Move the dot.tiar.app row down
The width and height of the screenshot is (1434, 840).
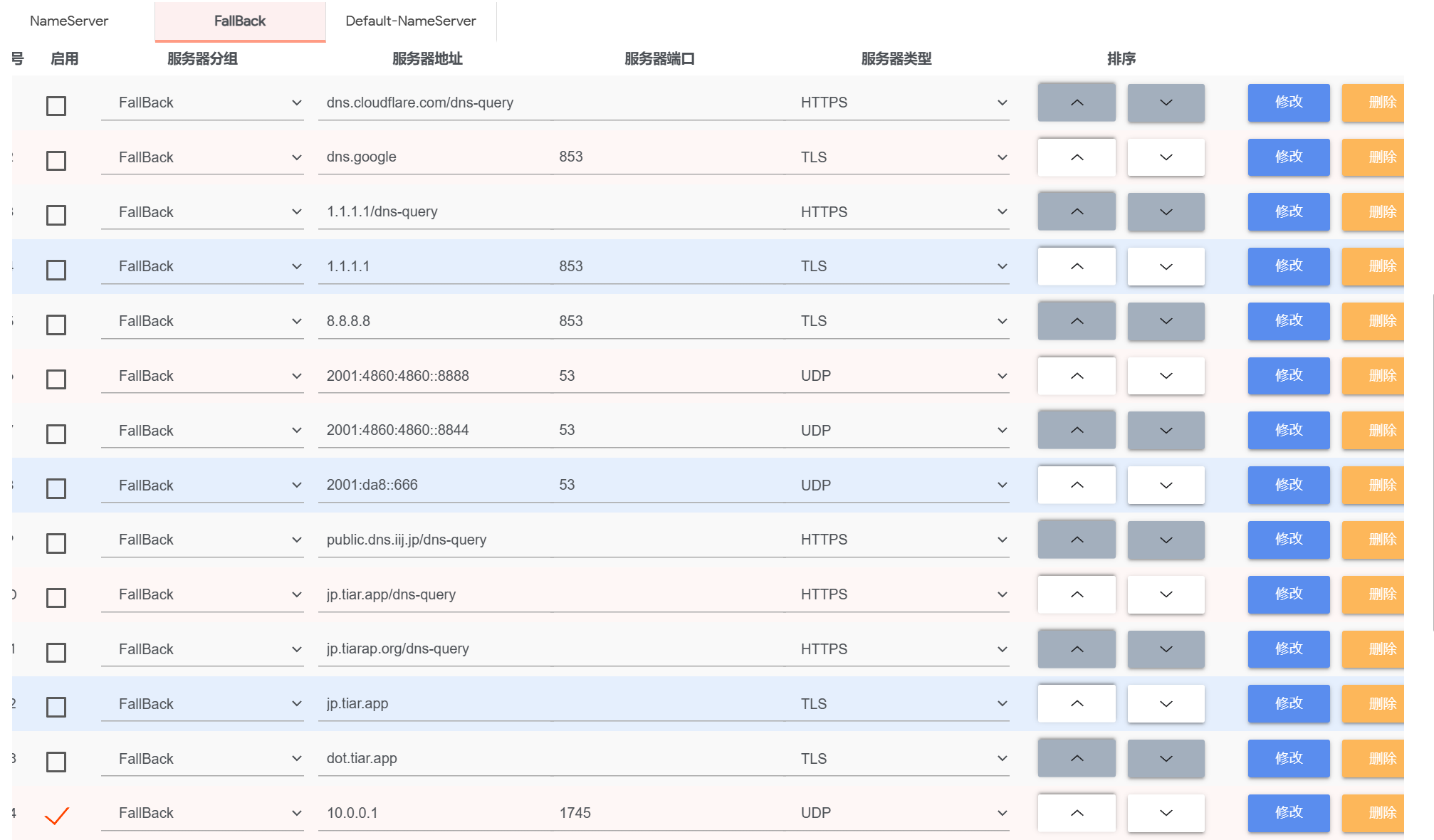(1166, 759)
